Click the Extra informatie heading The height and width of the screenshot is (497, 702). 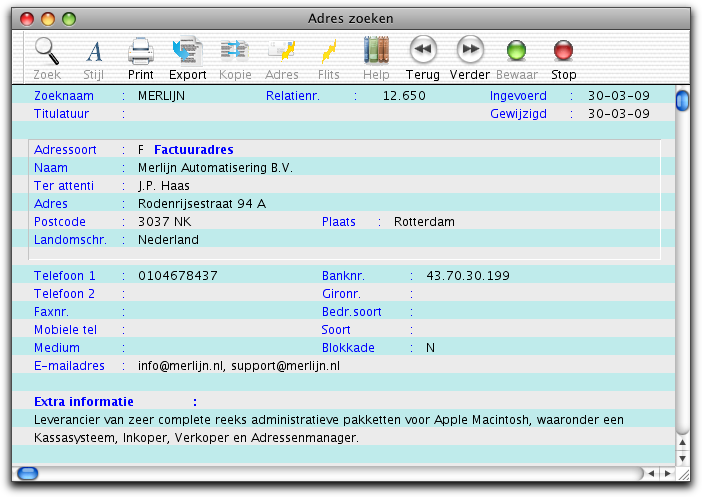point(84,402)
